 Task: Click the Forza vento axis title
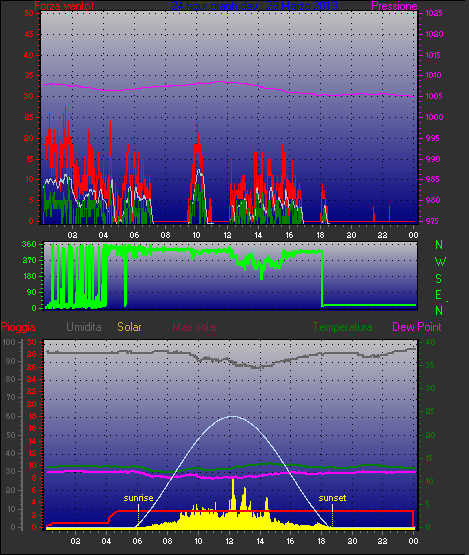(x=64, y=6)
